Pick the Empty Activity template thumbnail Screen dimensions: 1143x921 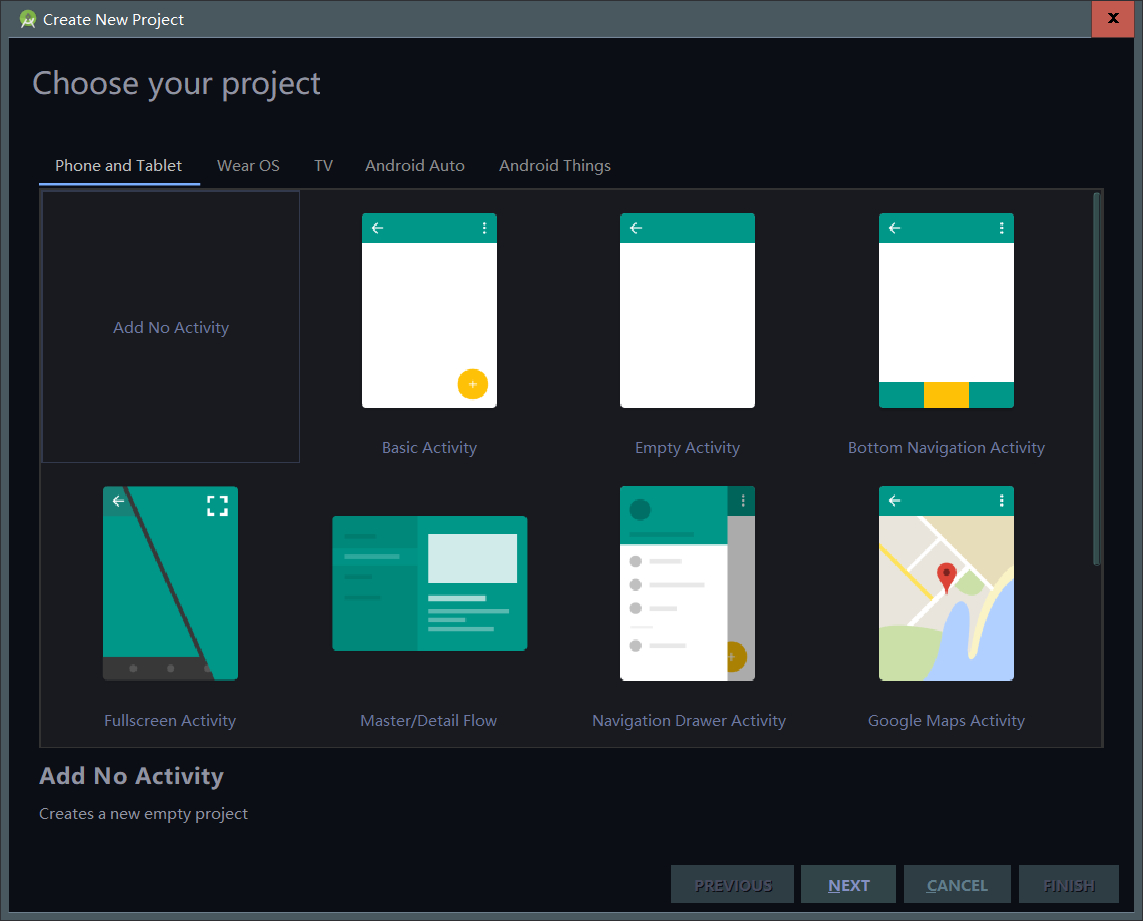pyautogui.click(x=687, y=311)
